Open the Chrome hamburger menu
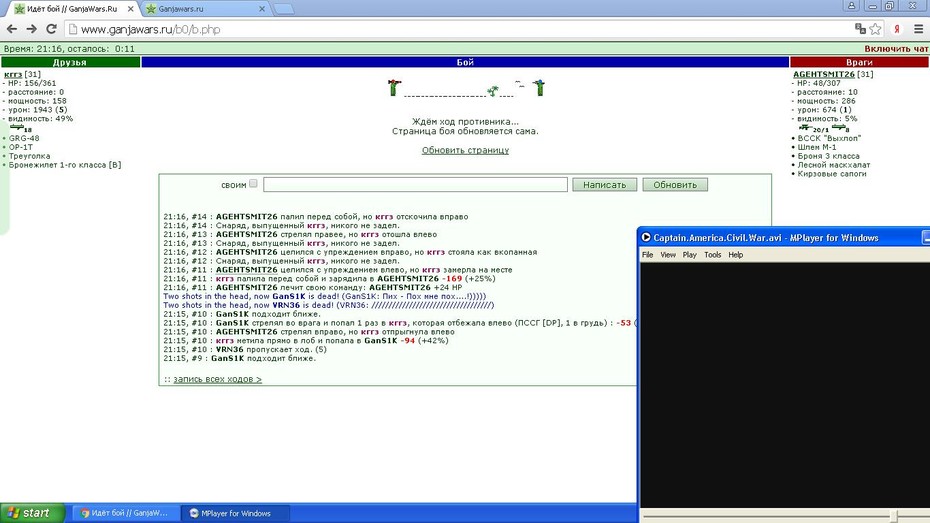 tap(919, 29)
